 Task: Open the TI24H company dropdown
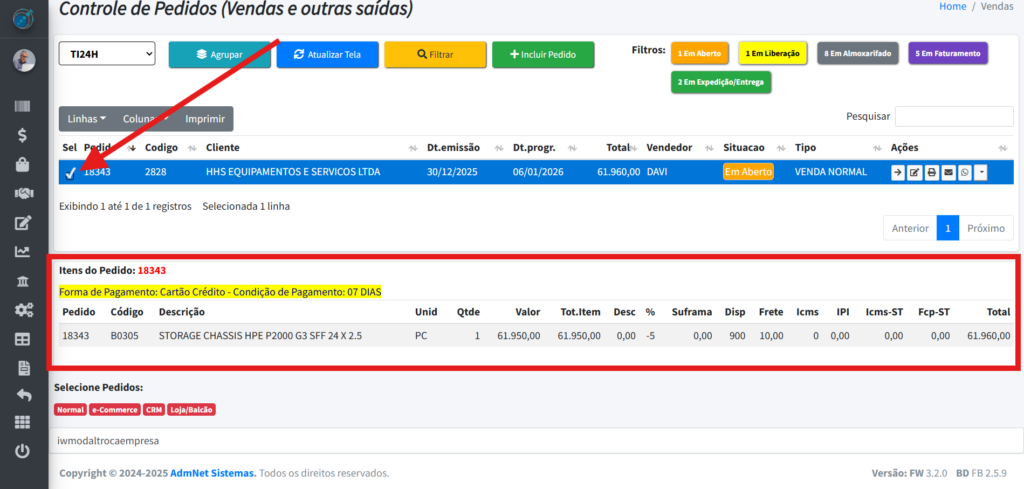coord(107,53)
